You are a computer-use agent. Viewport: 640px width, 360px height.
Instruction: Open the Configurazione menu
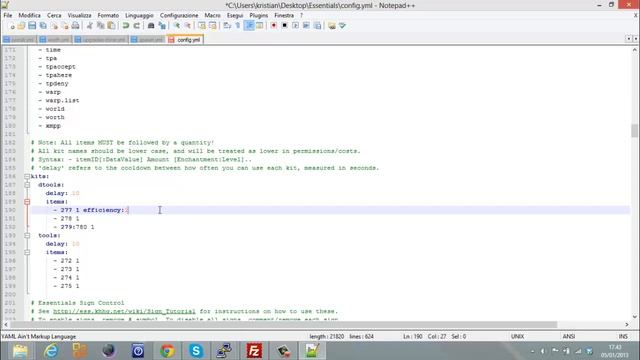tap(179, 15)
